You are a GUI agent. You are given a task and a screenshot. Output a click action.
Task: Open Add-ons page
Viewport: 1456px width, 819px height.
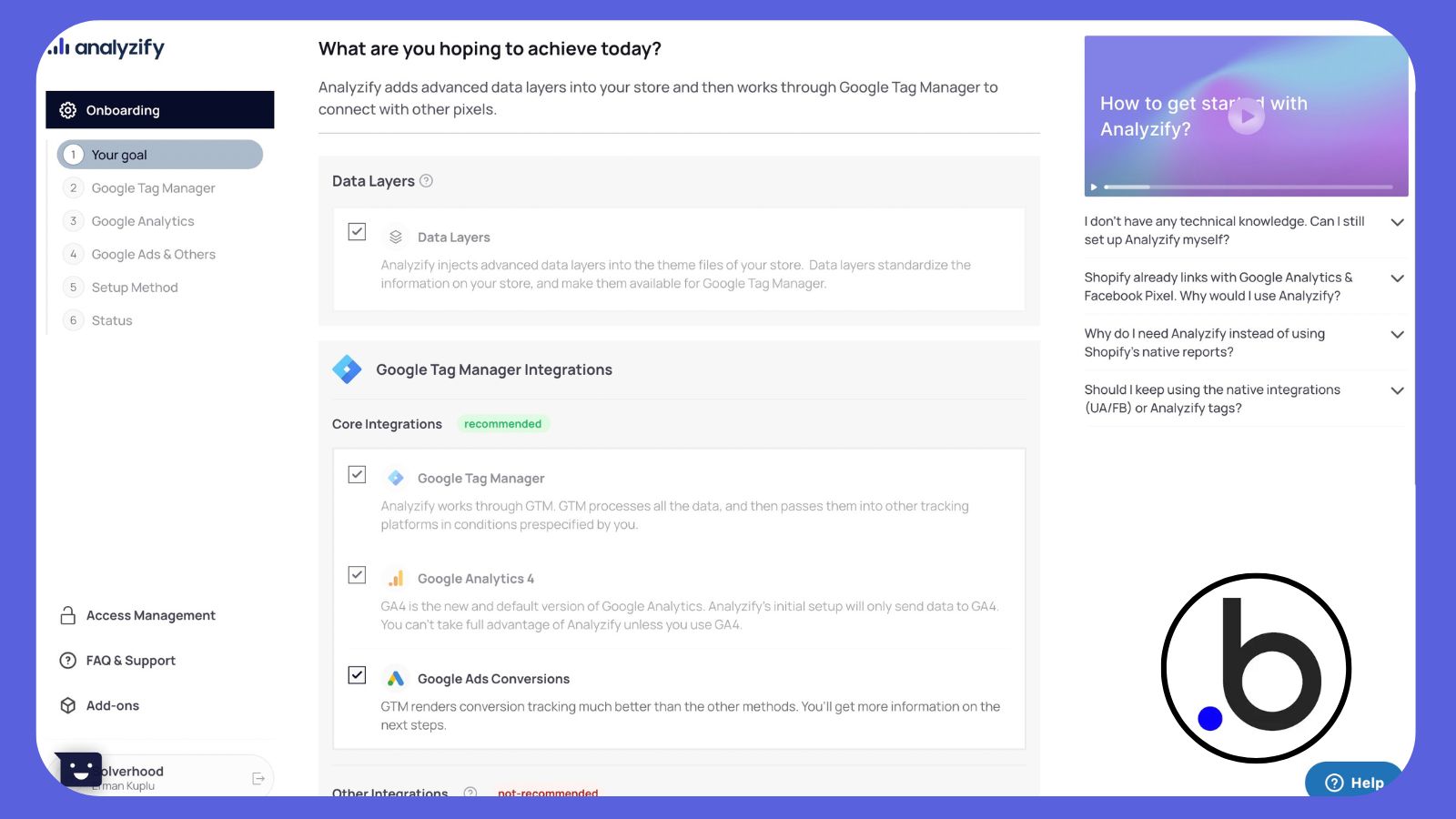click(113, 705)
